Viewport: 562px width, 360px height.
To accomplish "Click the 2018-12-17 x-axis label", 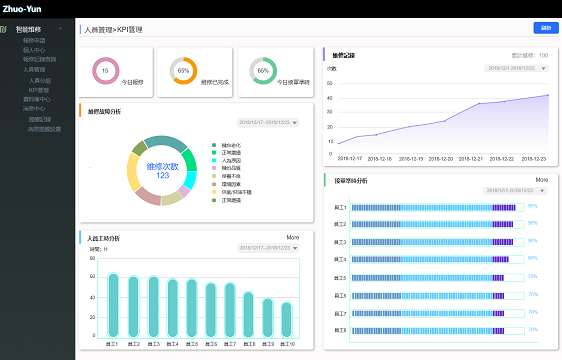I will pos(350,158).
